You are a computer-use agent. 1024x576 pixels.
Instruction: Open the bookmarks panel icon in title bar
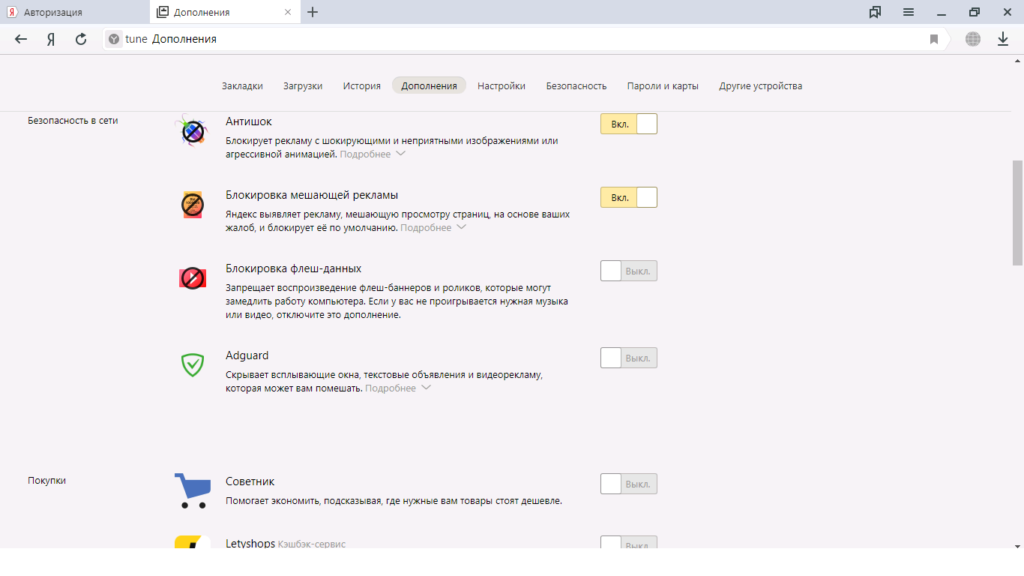pyautogui.click(x=875, y=12)
